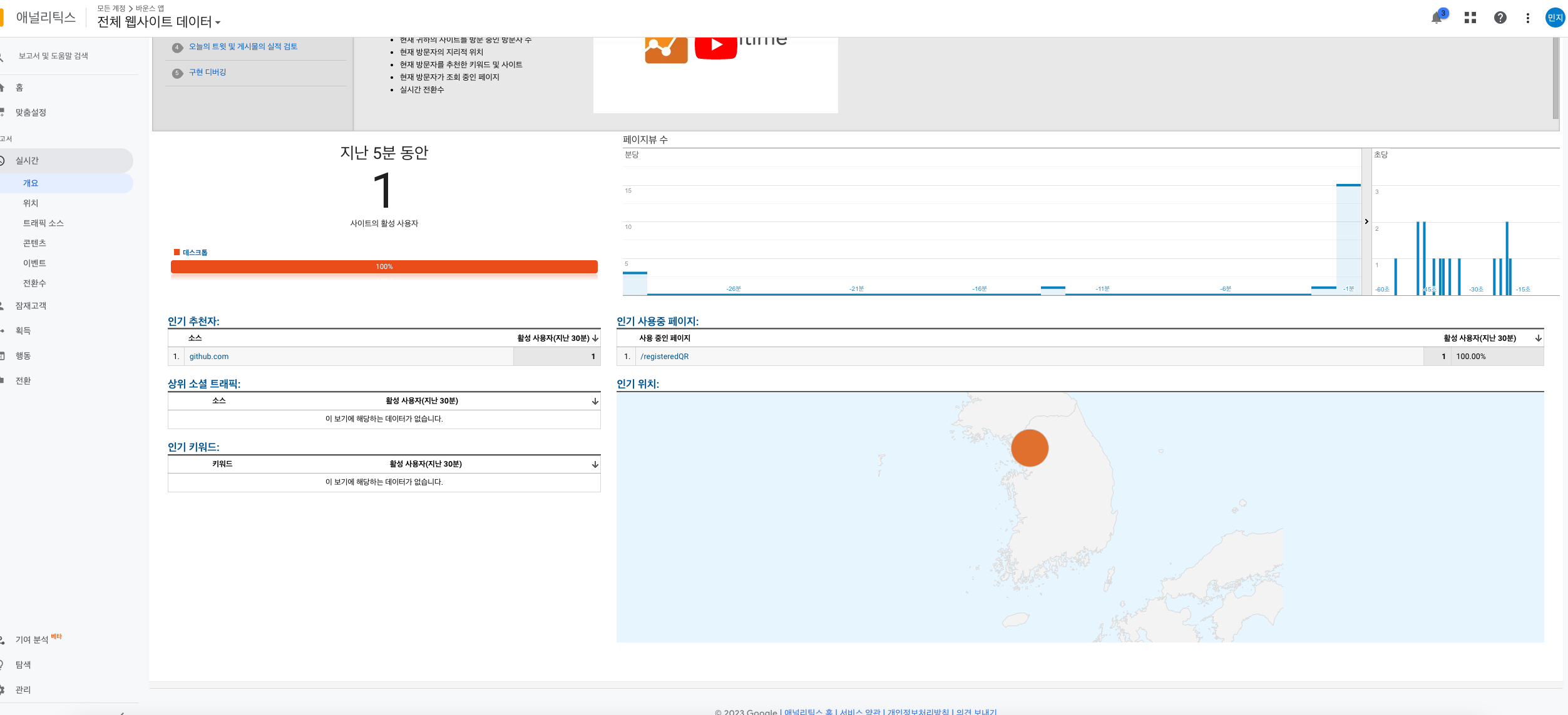This screenshot has height=715, width=1568.
Task: Click the help question mark icon
Action: pos(1500,18)
